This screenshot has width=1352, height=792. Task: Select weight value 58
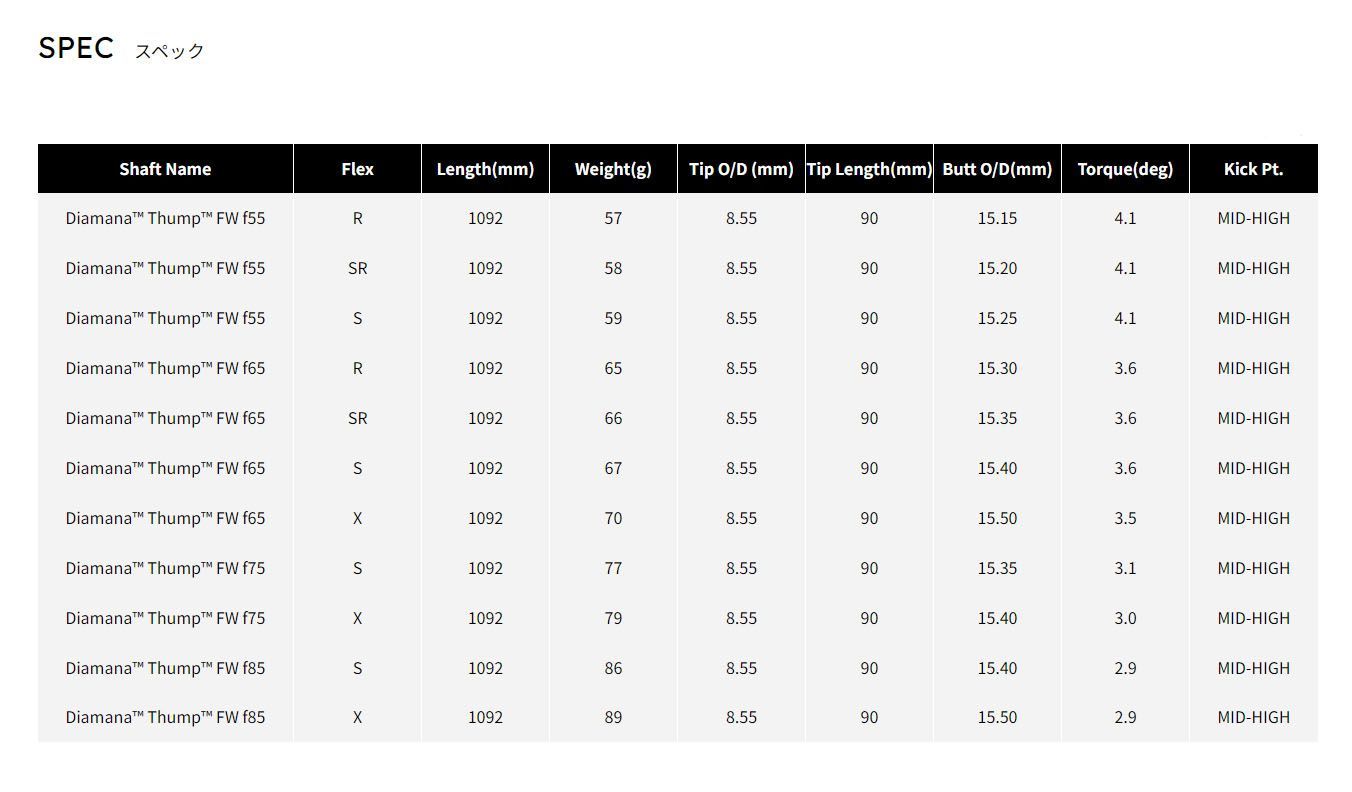(x=613, y=268)
